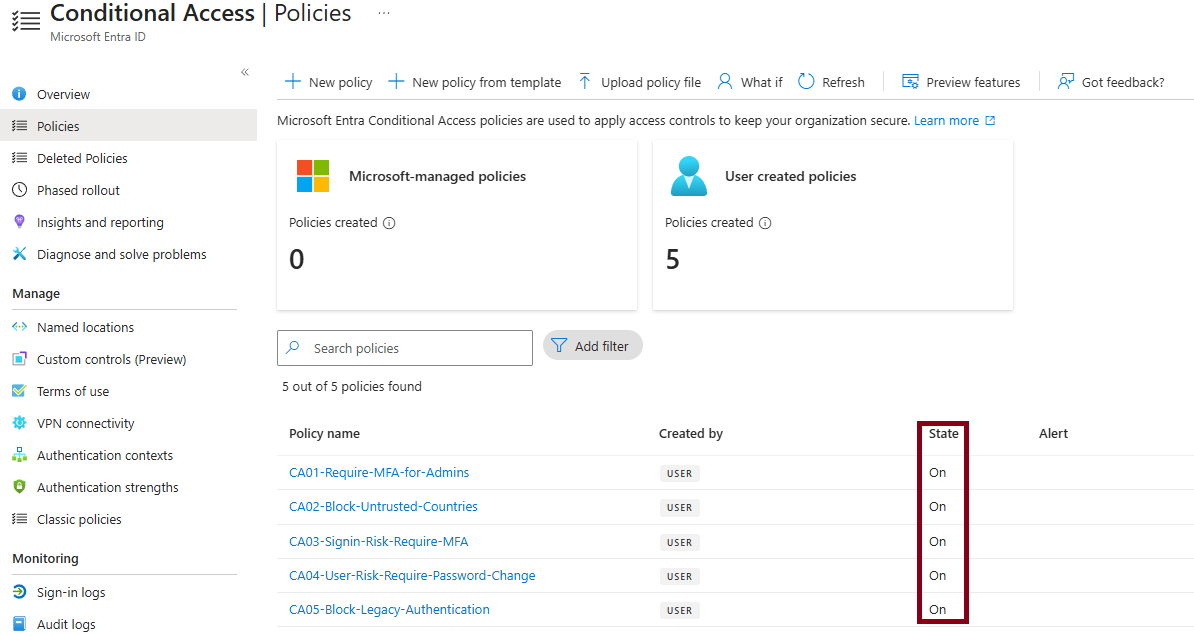Sort by Created by column header

tap(691, 433)
